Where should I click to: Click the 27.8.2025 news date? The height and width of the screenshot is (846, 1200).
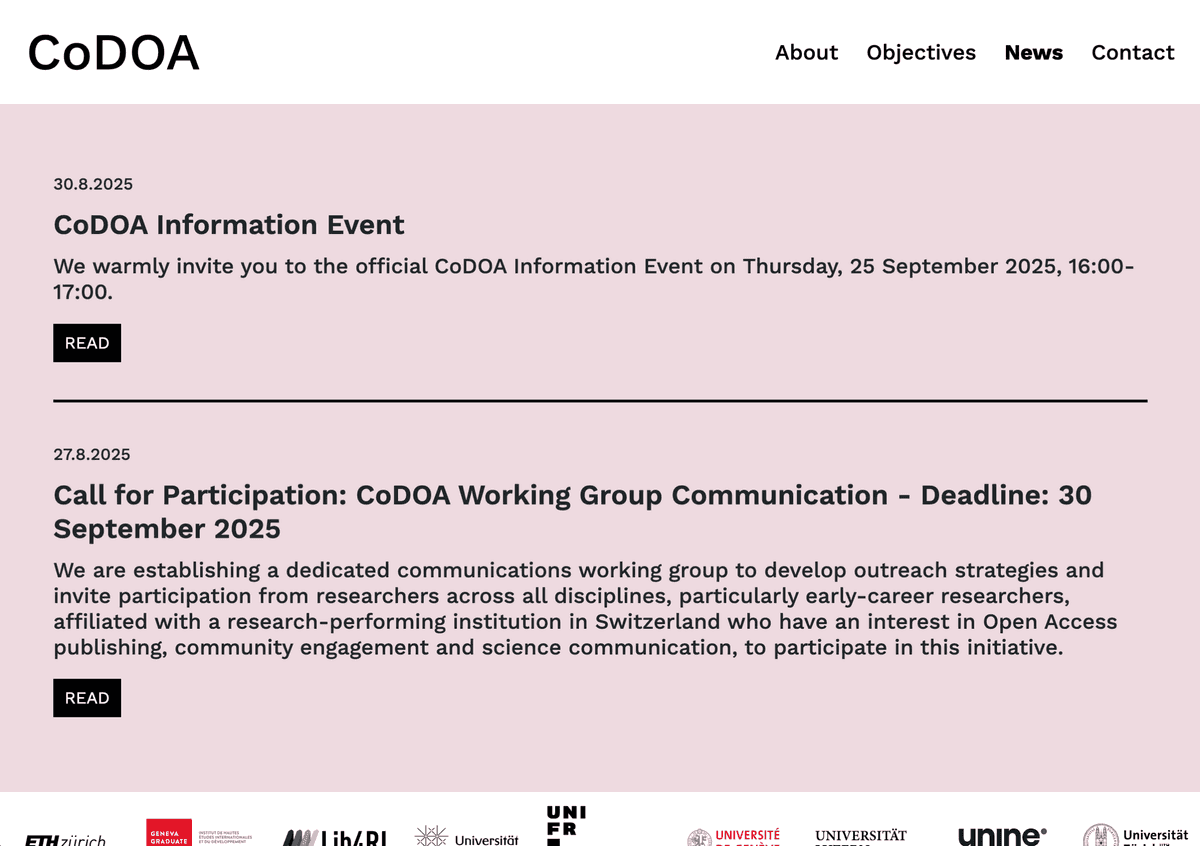click(92, 455)
